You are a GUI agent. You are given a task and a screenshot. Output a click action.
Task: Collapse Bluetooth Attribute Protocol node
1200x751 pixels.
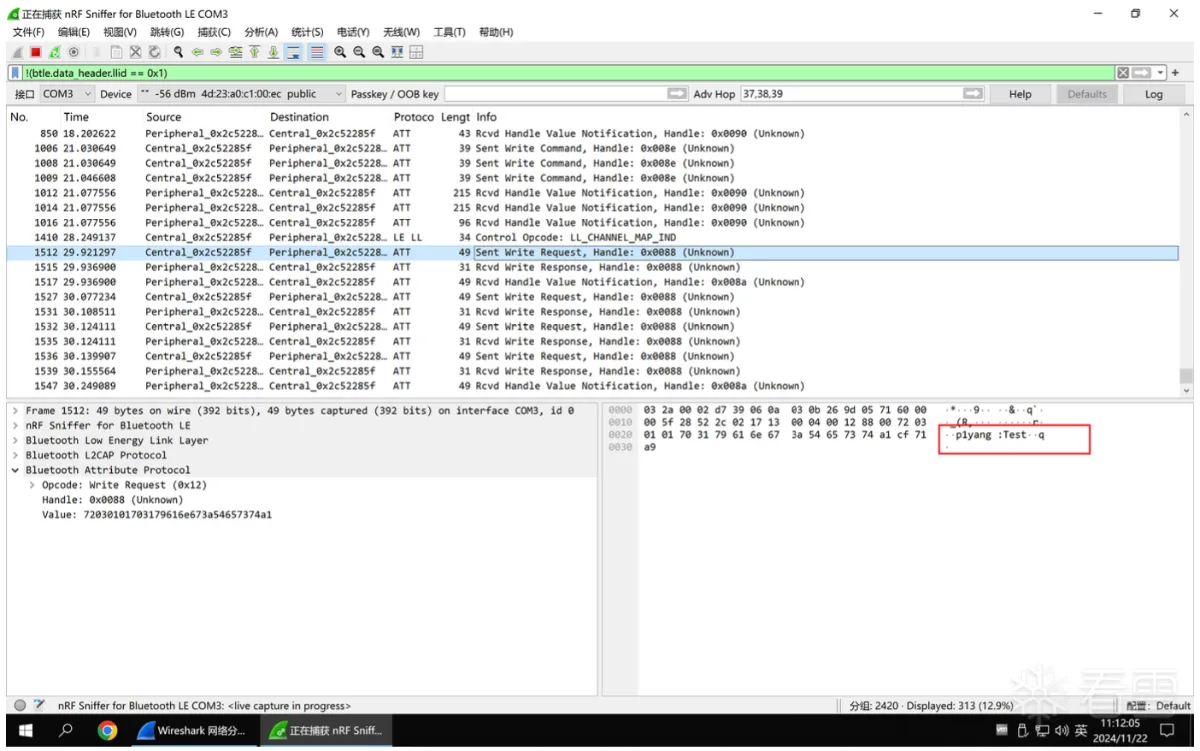15,470
